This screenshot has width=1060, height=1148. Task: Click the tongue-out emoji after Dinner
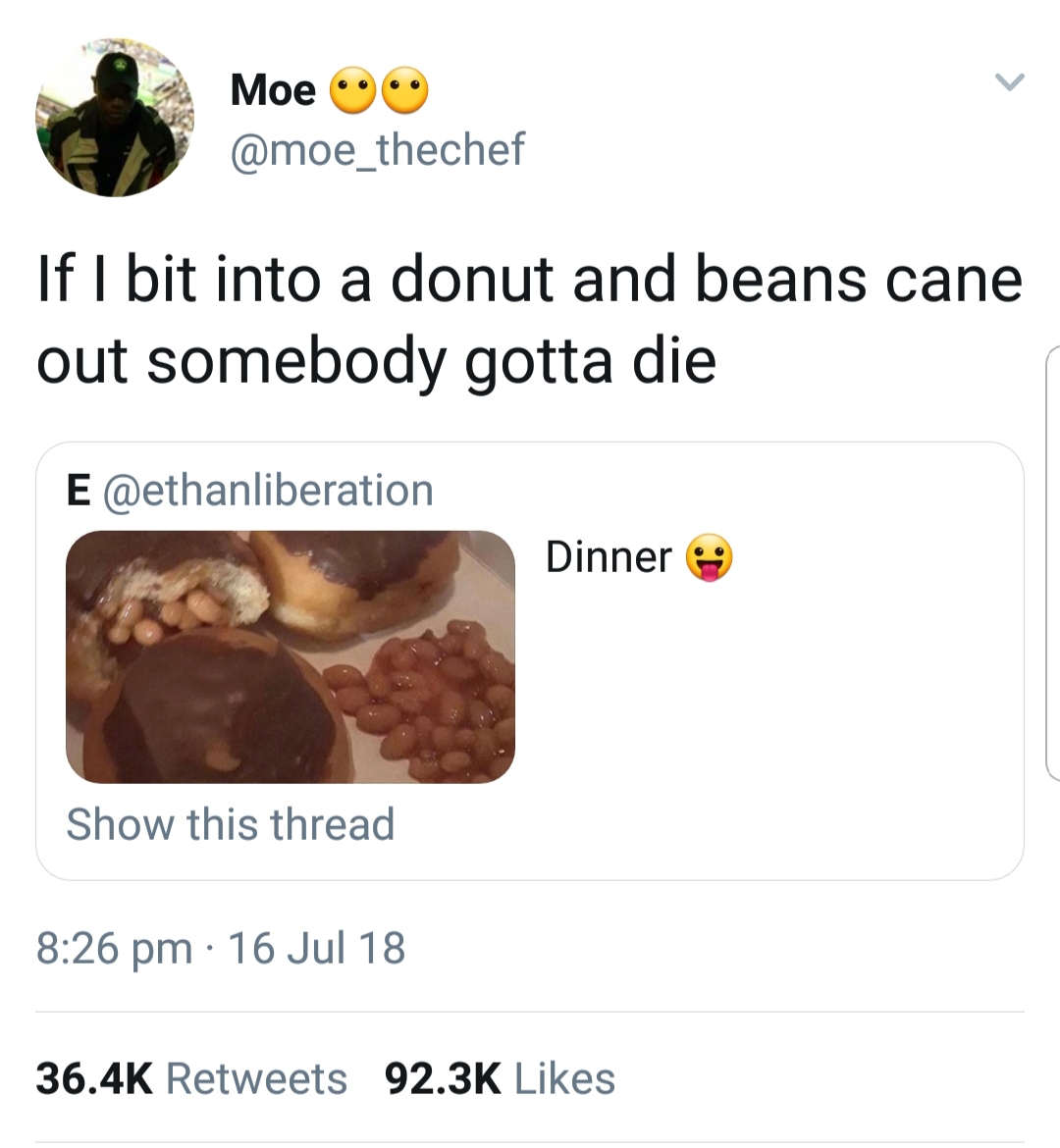click(710, 558)
